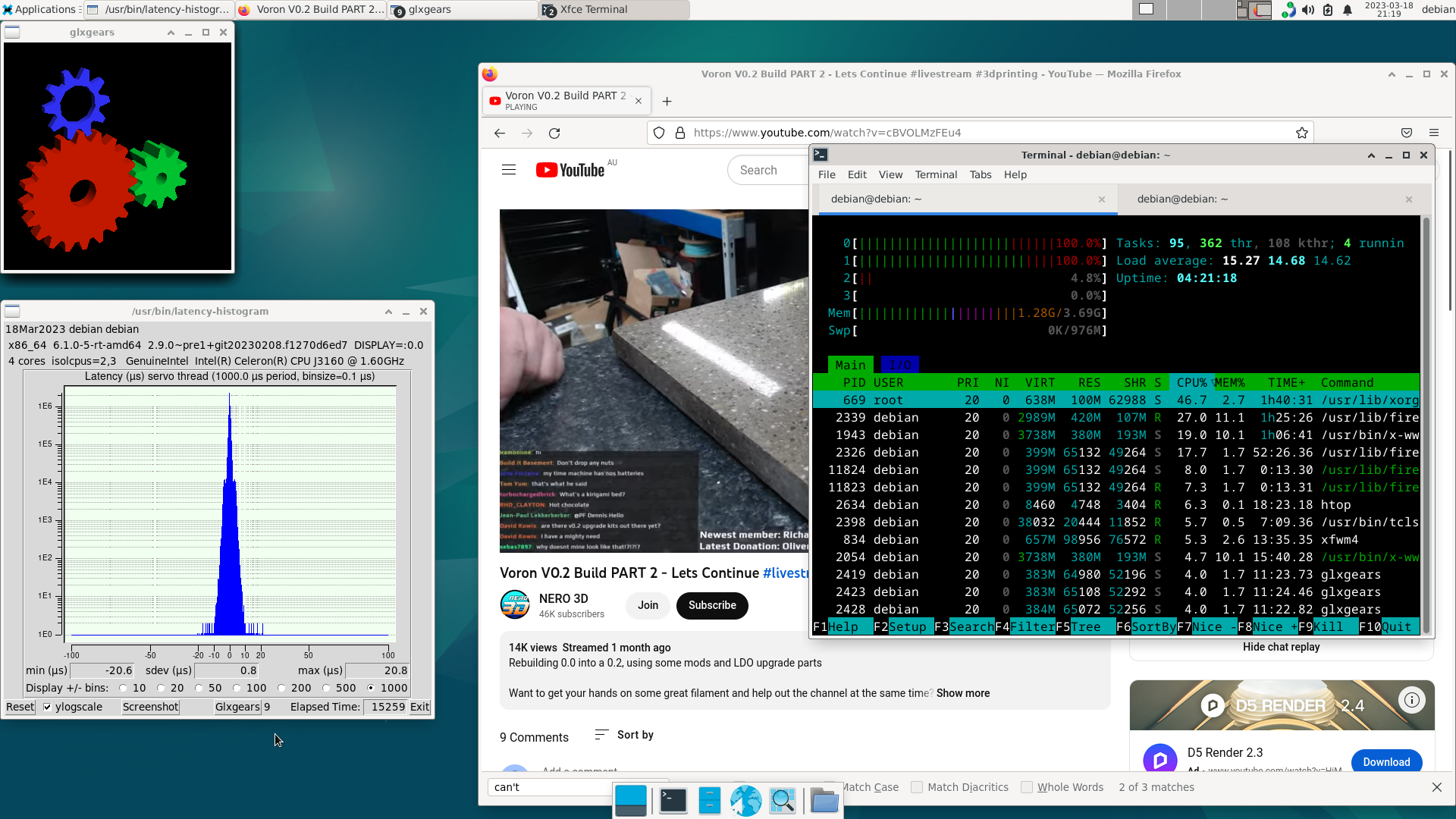Click the notification bell icon in panel
This screenshot has height=819, width=1456.
[x=1348, y=9]
